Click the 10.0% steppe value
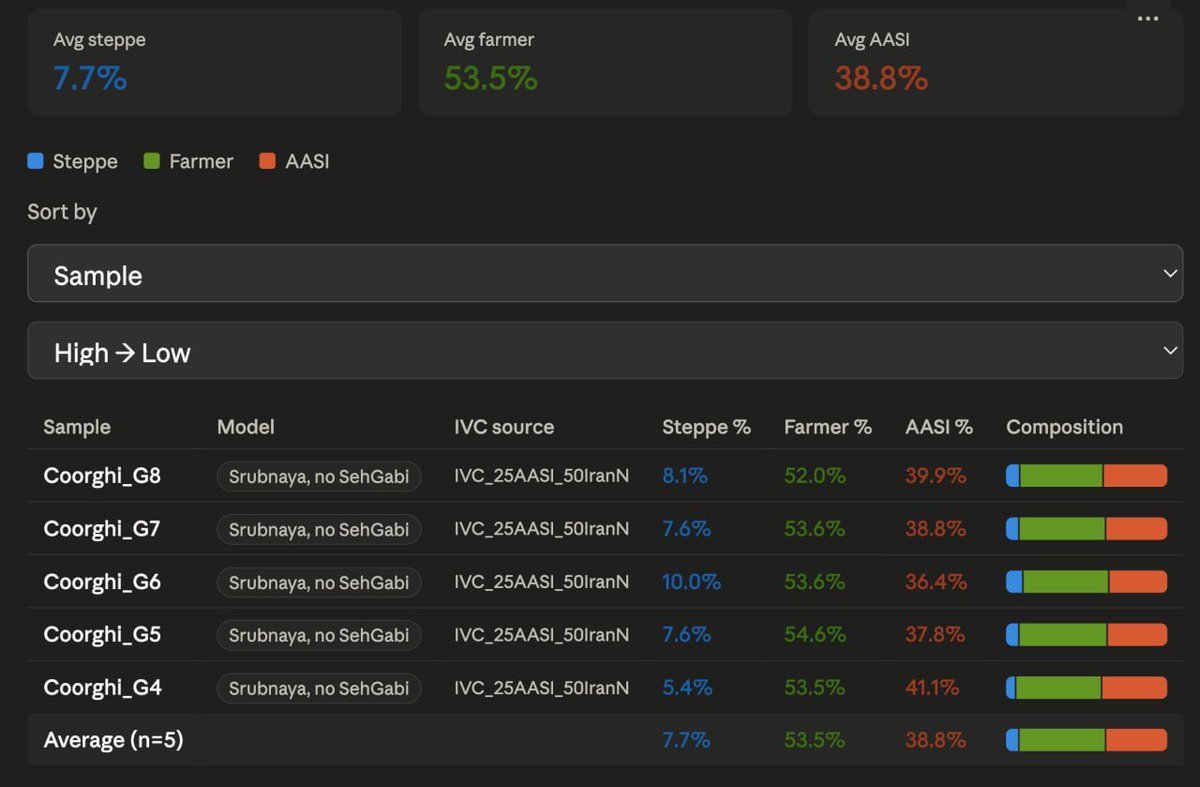The width and height of the screenshot is (1200, 787). coord(691,582)
